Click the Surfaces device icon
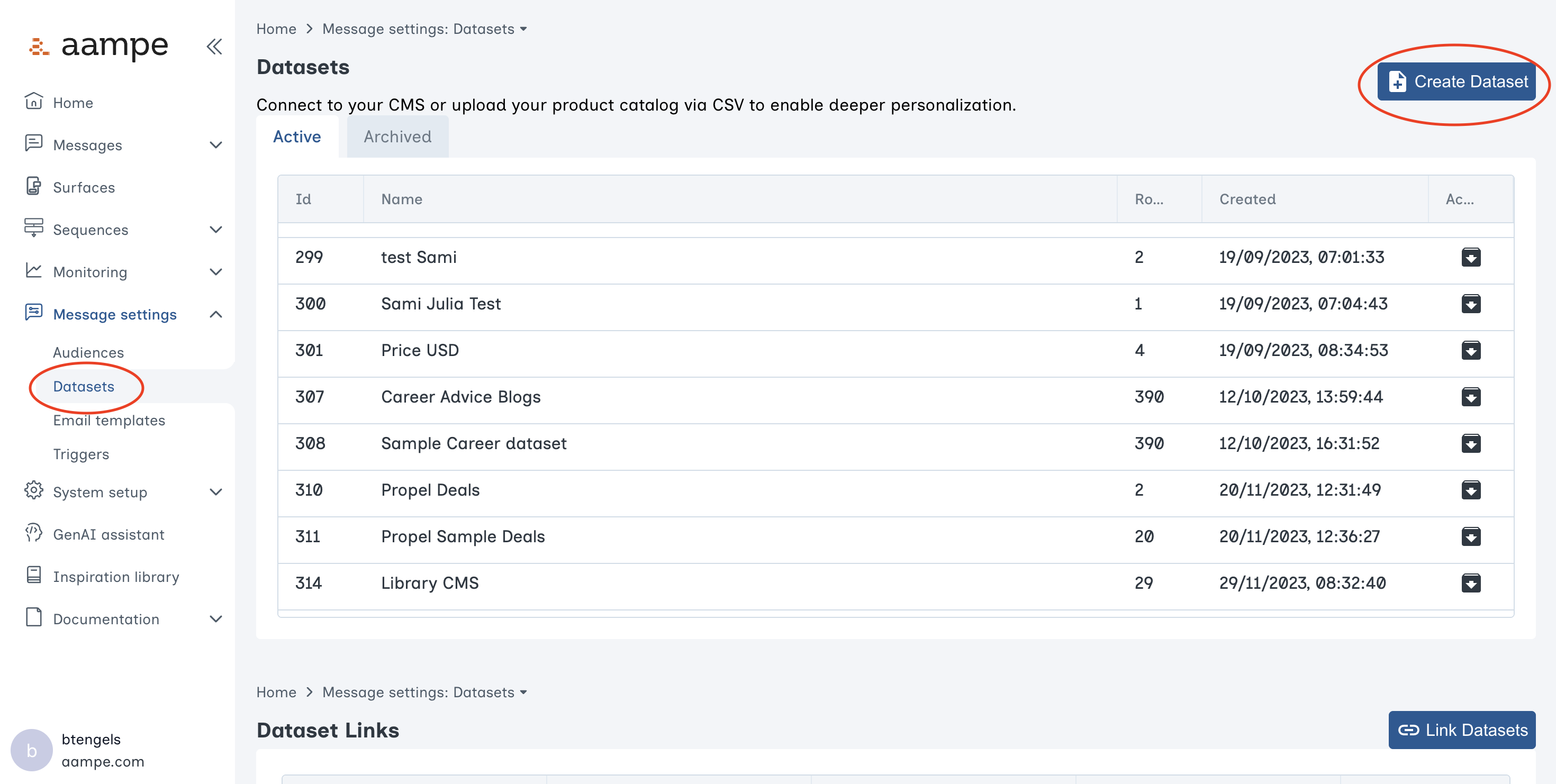Image resolution: width=1556 pixels, height=784 pixels. tap(34, 186)
